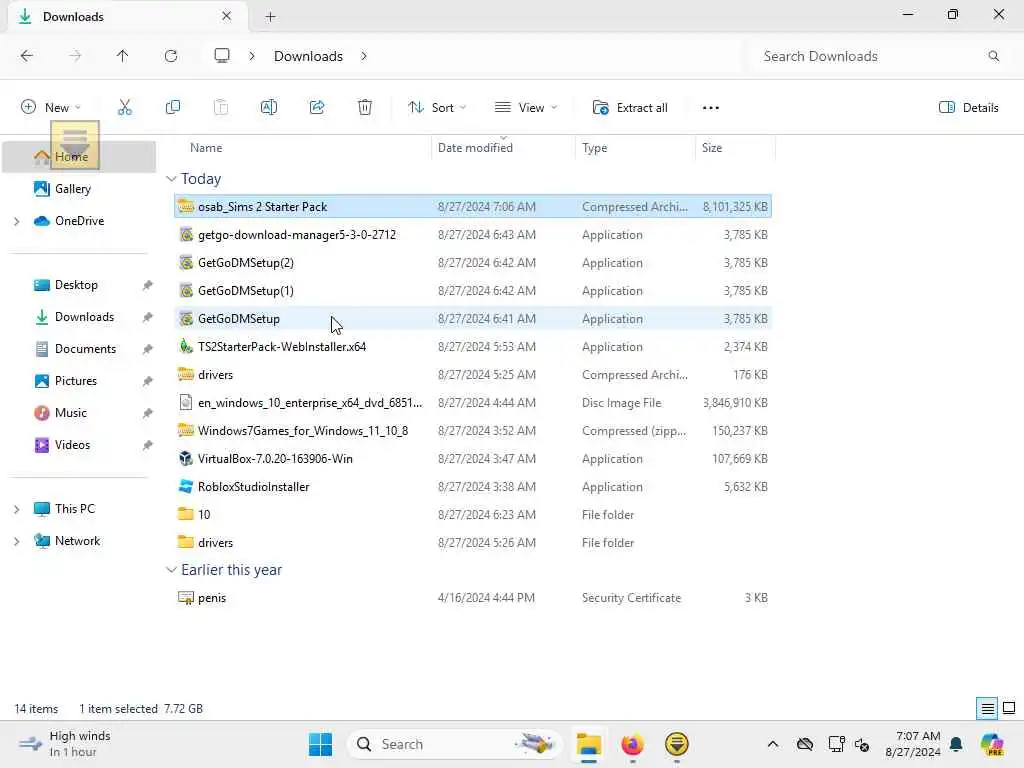
Task: Open more options ellipsis menu
Action: (711, 108)
